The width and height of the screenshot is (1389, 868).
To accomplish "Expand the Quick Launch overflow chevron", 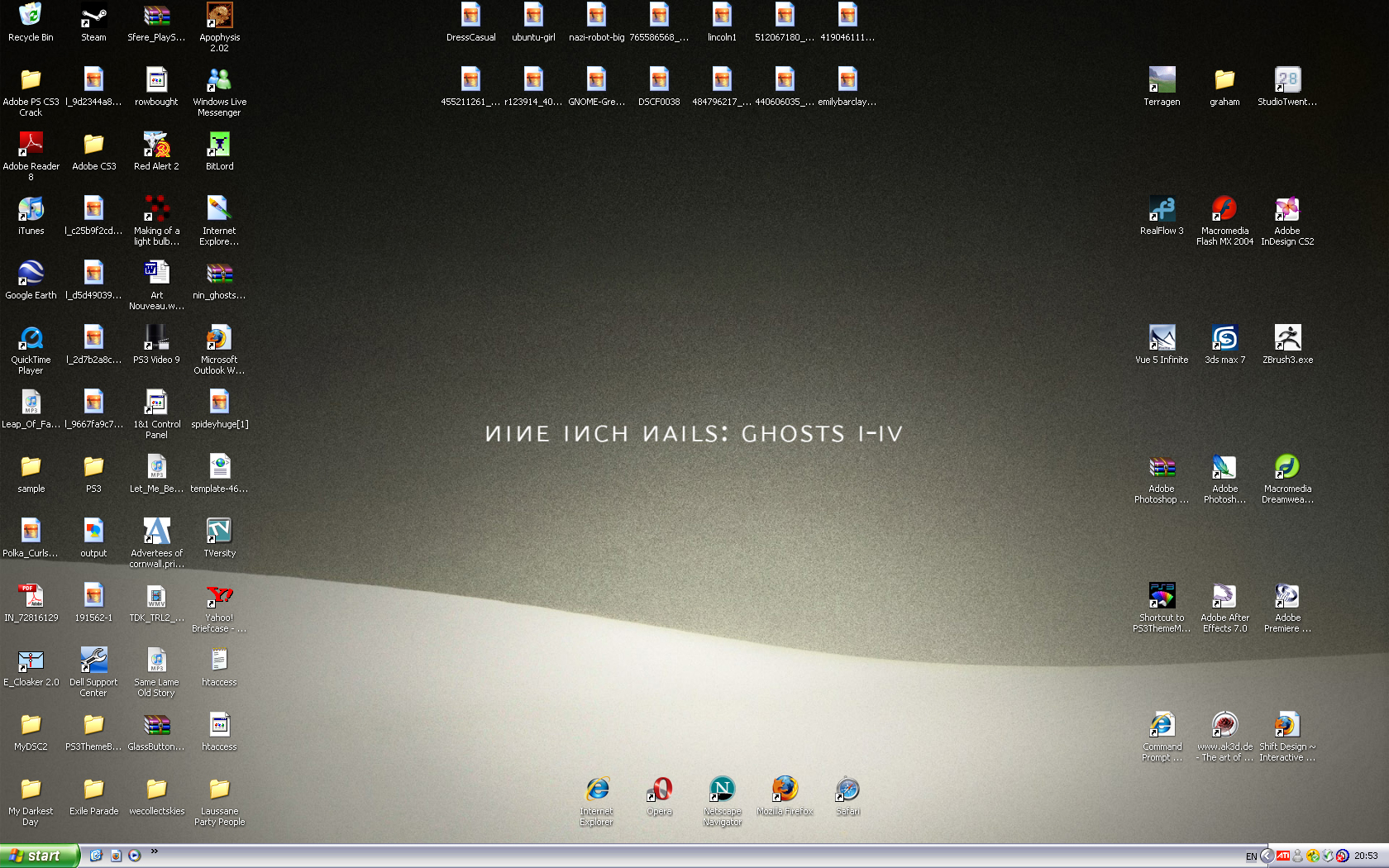I will [x=154, y=851].
